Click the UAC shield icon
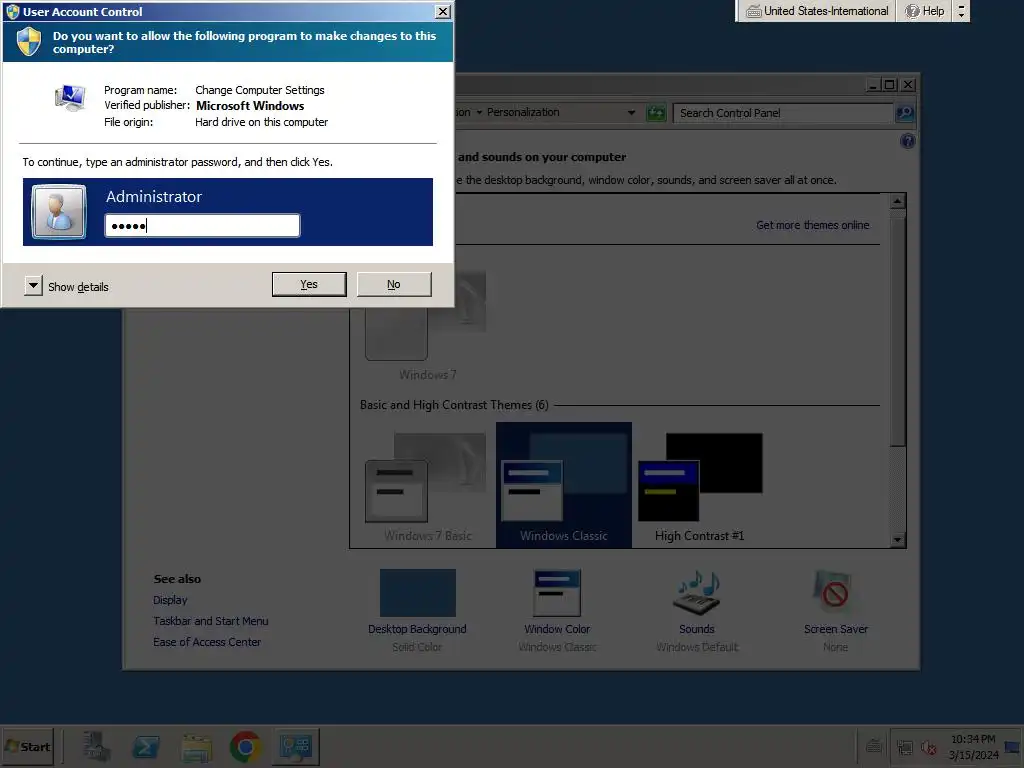 point(29,42)
